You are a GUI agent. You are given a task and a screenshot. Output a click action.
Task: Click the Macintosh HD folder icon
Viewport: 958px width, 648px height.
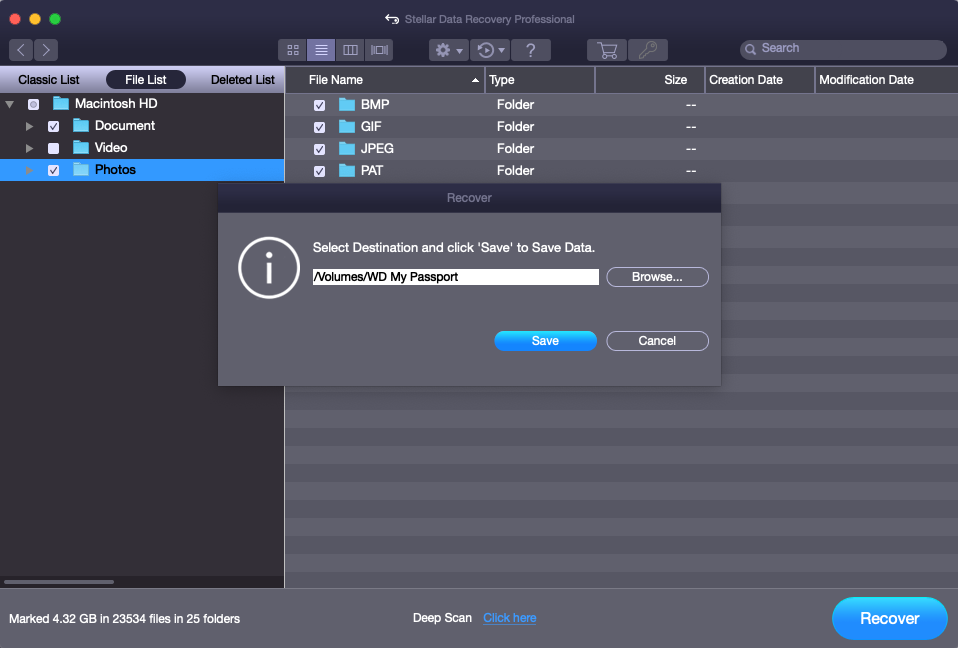pyautogui.click(x=60, y=103)
